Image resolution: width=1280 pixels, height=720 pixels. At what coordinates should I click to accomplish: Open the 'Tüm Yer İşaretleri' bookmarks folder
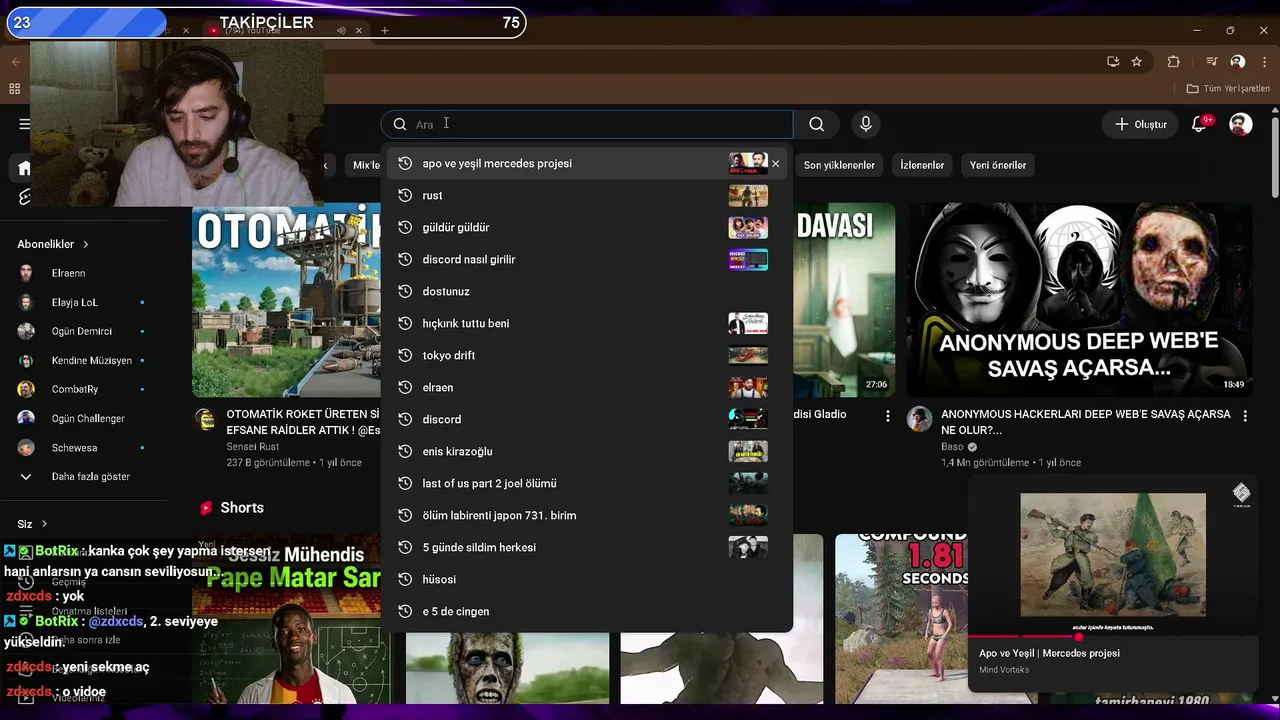tap(1228, 89)
